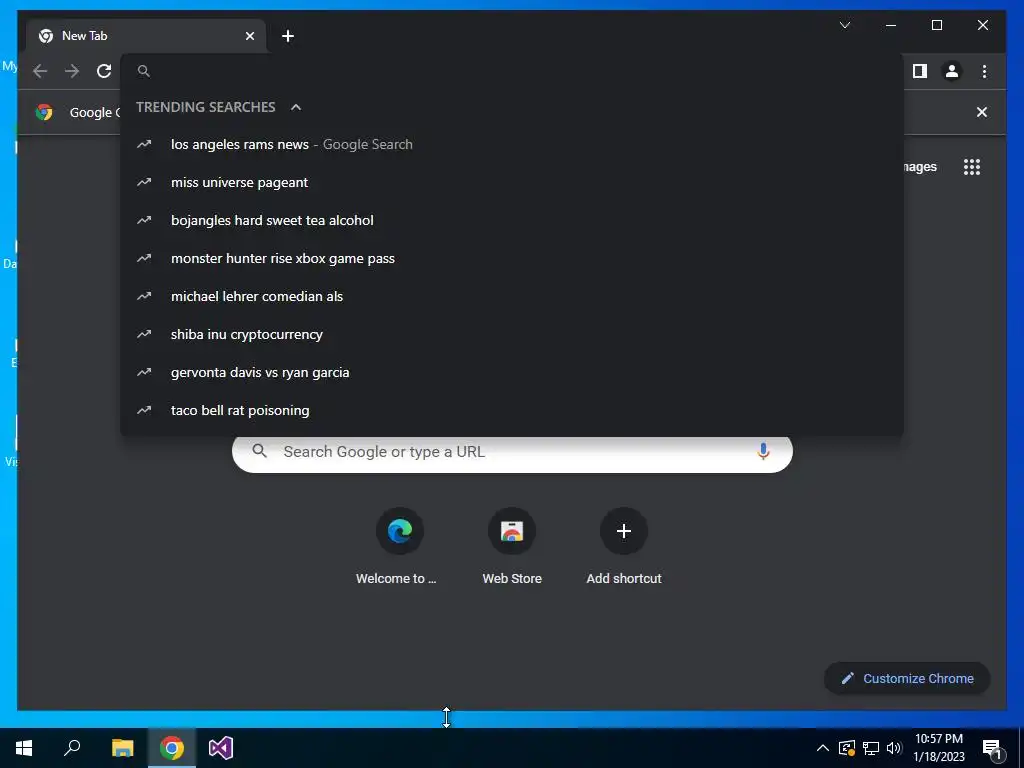The width and height of the screenshot is (1024, 768).
Task: Show hidden system tray icons
Action: click(x=823, y=748)
